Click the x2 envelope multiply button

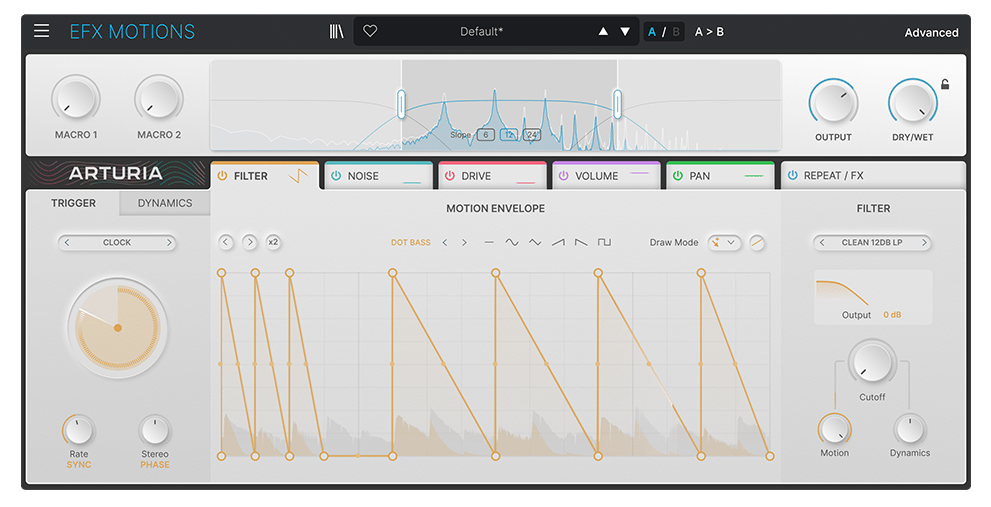pyautogui.click(x=273, y=242)
